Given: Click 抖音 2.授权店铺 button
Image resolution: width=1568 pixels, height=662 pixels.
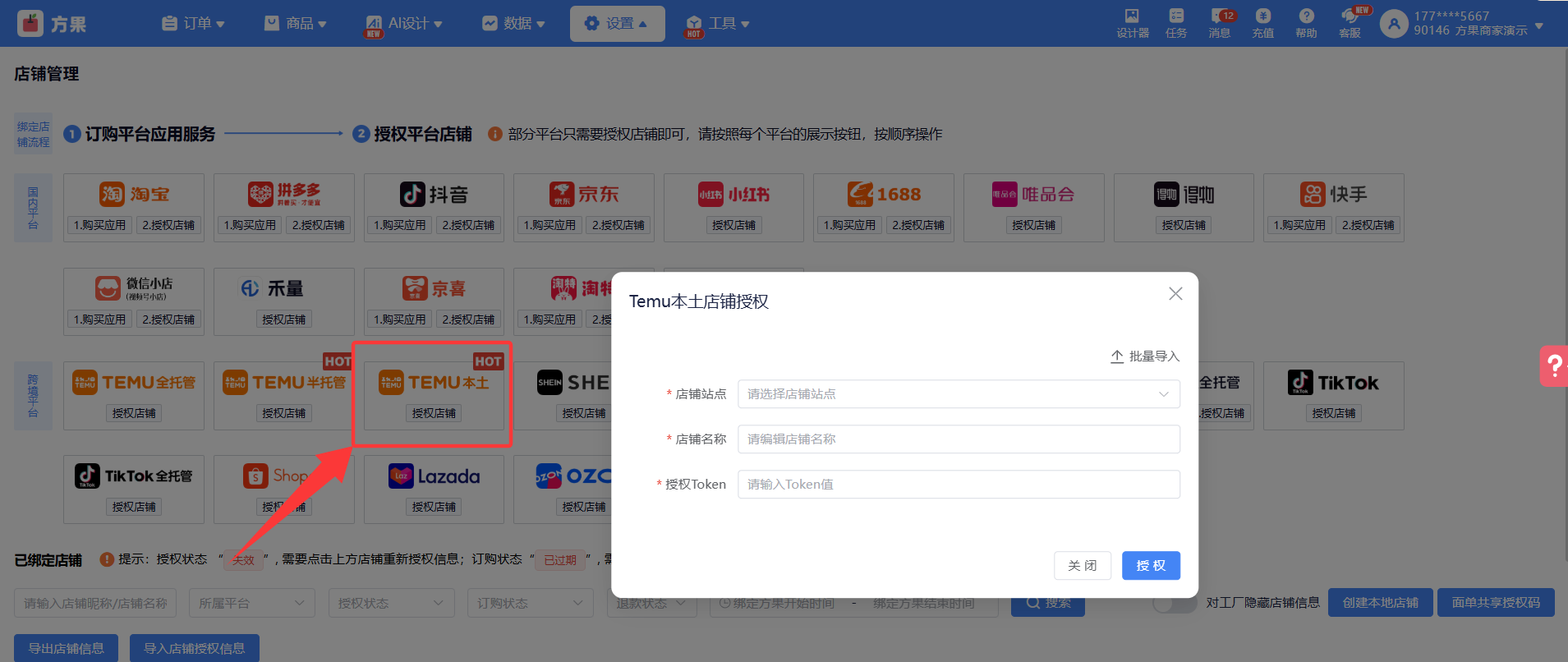Looking at the screenshot, I should (x=469, y=225).
